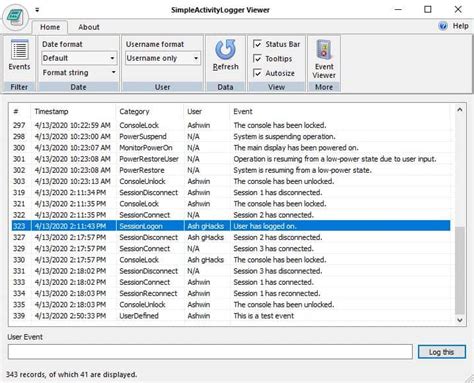Image resolution: width=474 pixels, height=383 pixels.
Task: Click the application logo button
Action: 16,17
